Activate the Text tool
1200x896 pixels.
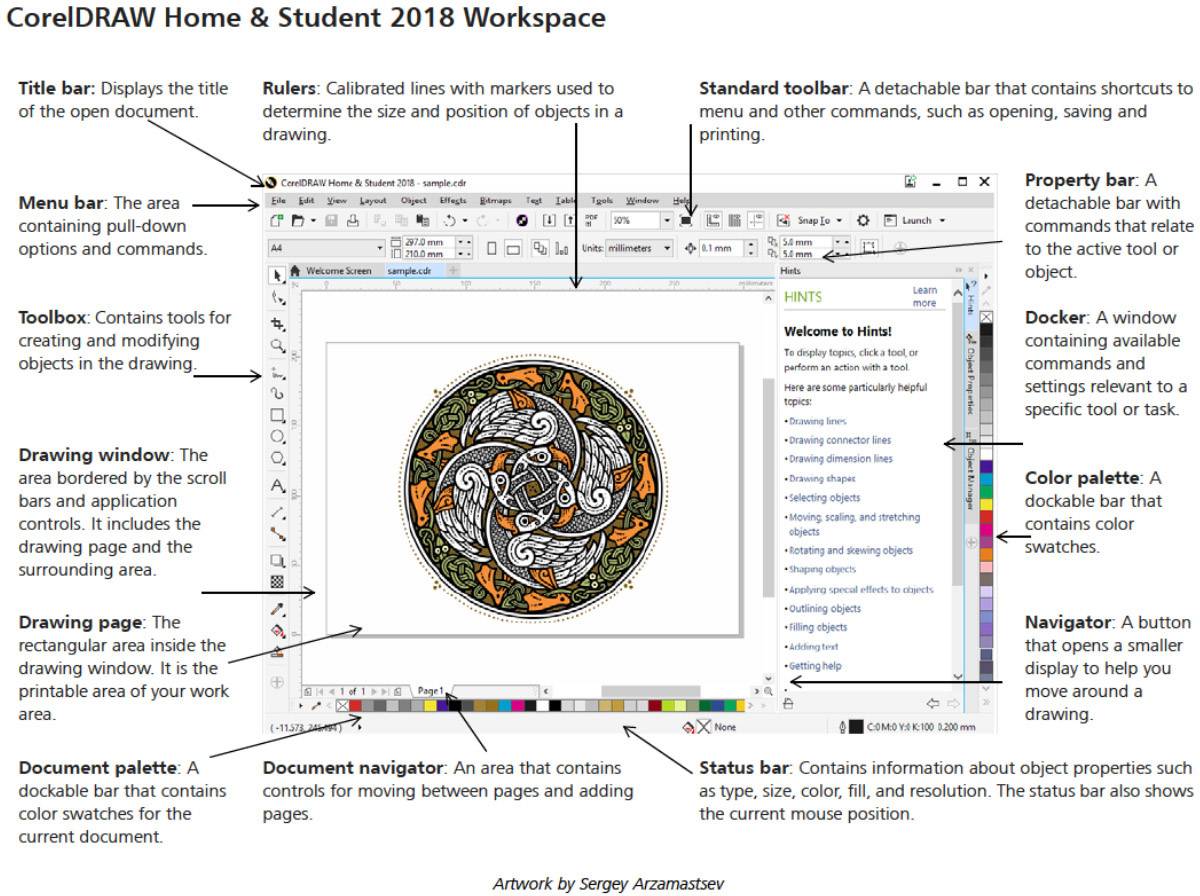278,486
